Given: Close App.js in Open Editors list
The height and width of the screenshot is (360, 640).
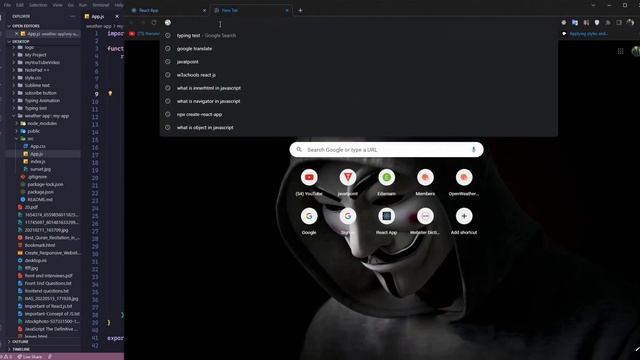Looking at the screenshot, I should 16,34.
